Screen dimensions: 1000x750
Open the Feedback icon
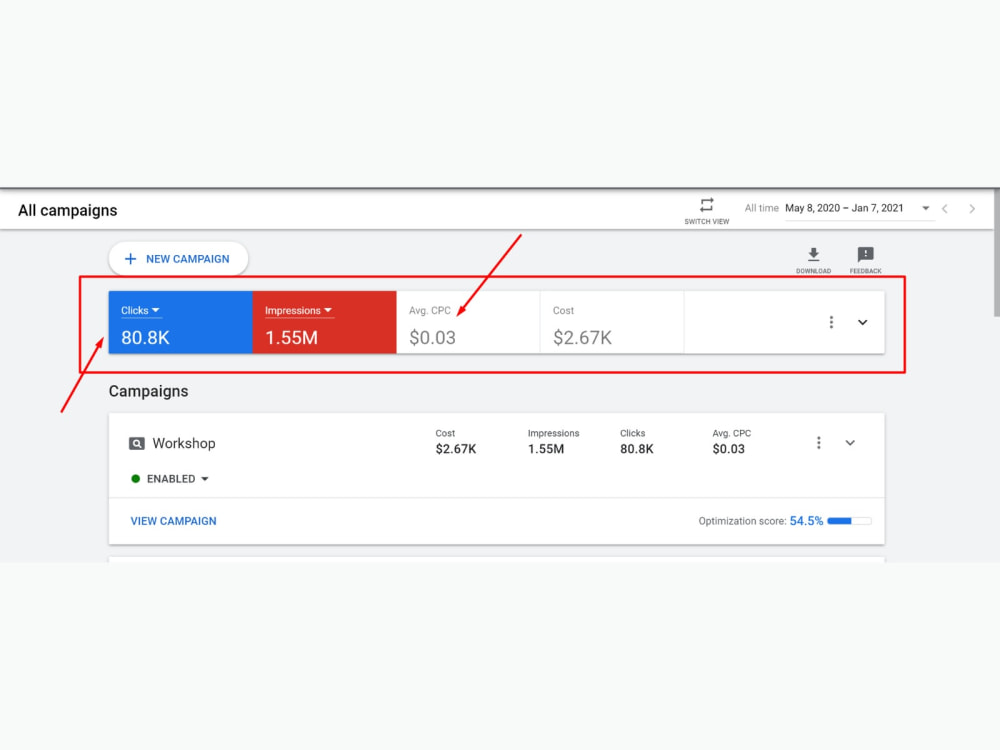point(865,255)
